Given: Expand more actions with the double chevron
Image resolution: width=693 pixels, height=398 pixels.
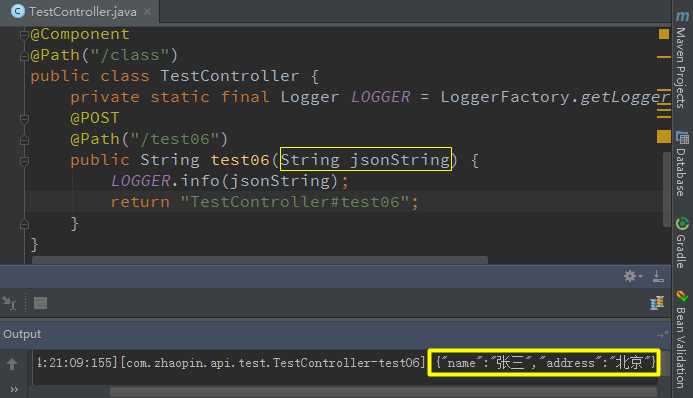Looking at the screenshot, I should [14, 389].
